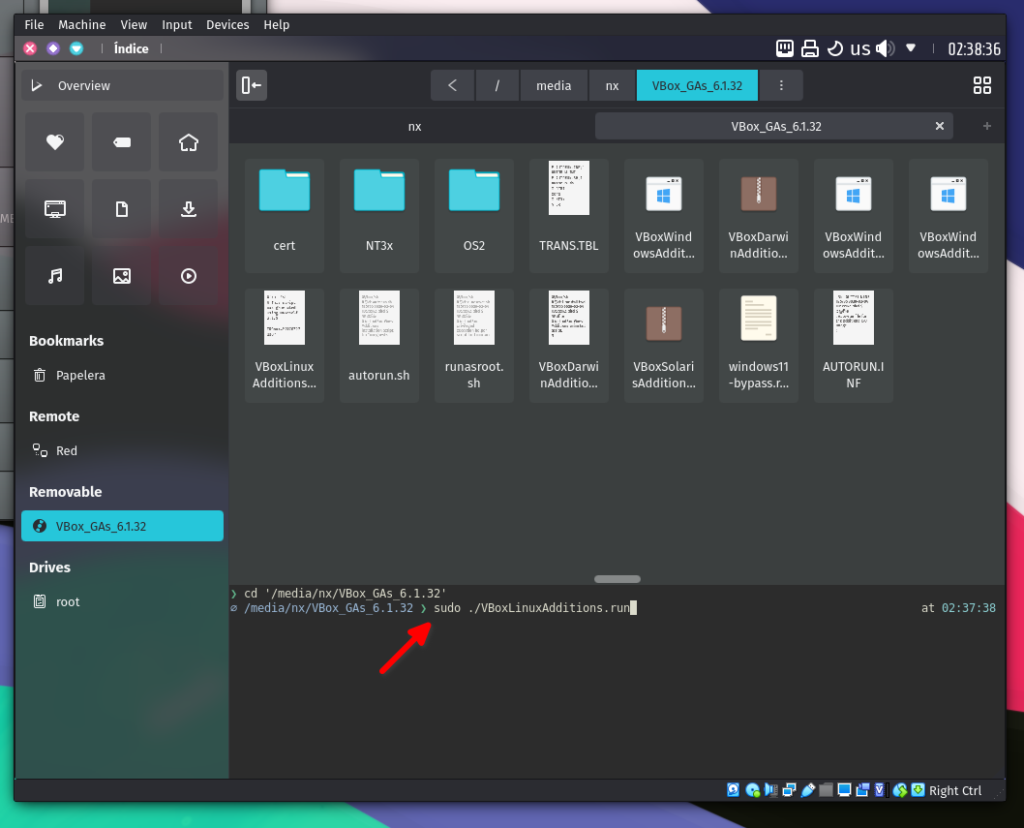Image resolution: width=1024 pixels, height=828 pixels.
Task: Open the 'cert' folder
Action: 284,215
